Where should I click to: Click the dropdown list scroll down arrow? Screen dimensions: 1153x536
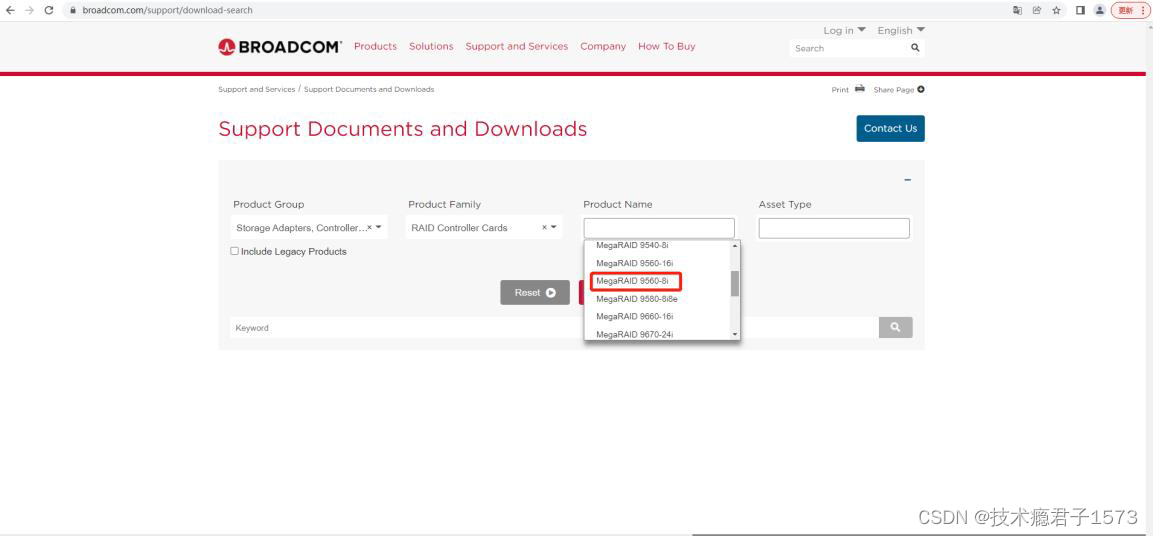(x=735, y=335)
